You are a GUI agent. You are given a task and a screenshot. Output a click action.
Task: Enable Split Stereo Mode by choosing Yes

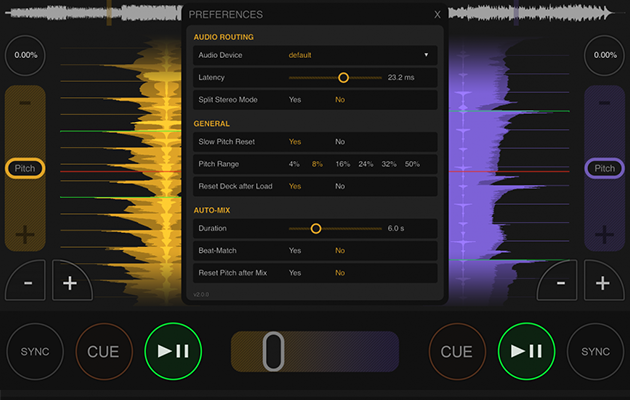click(x=295, y=100)
